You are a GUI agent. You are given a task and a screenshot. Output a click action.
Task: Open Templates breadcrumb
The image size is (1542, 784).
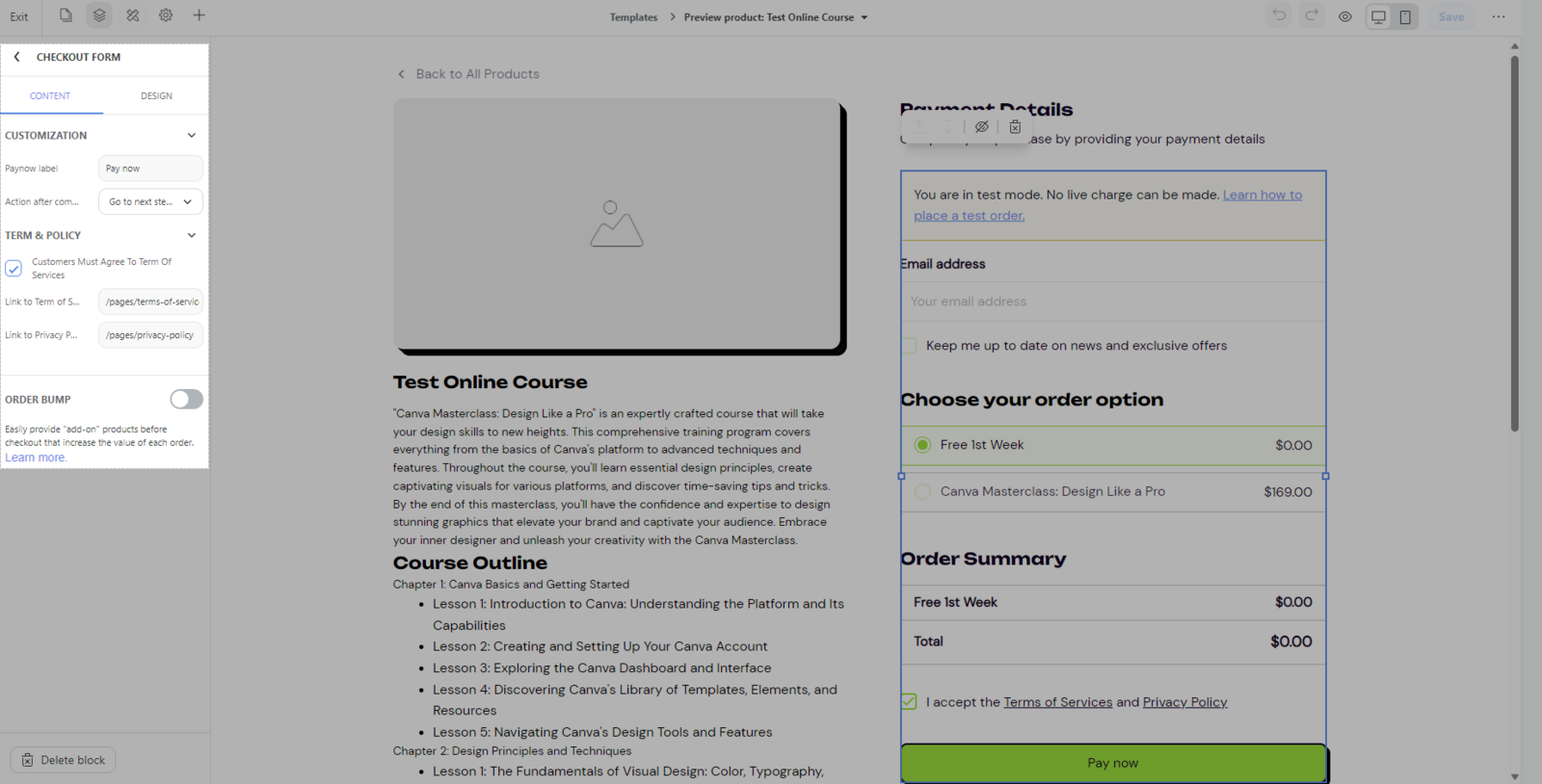point(633,17)
